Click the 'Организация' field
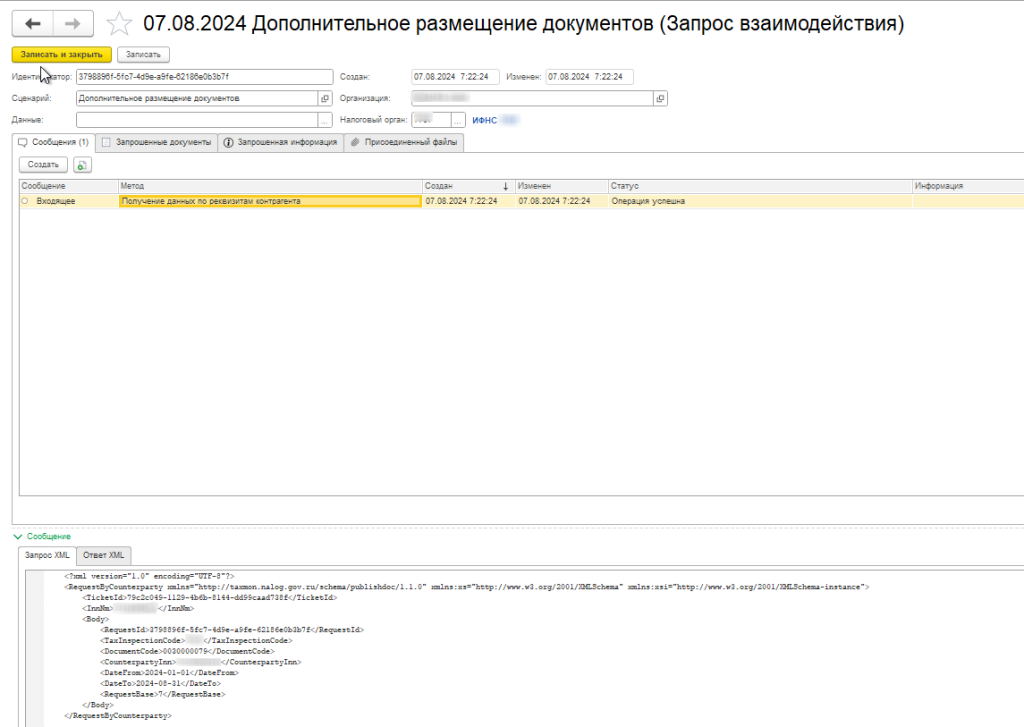1024x727 pixels. tap(532, 98)
